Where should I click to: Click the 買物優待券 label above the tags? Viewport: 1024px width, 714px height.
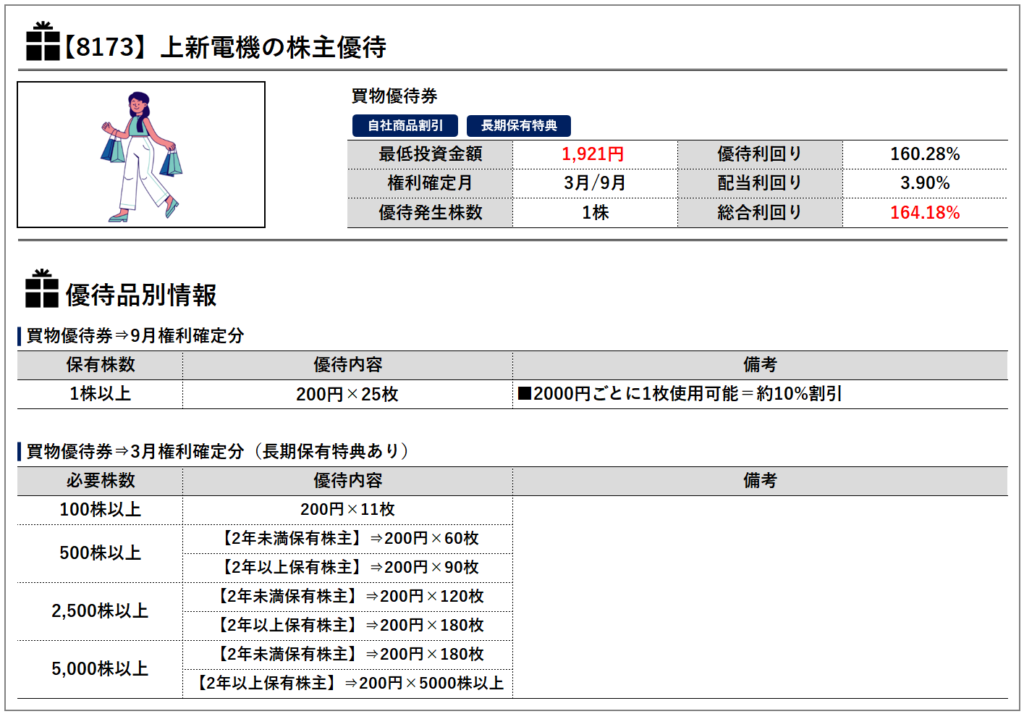394,96
